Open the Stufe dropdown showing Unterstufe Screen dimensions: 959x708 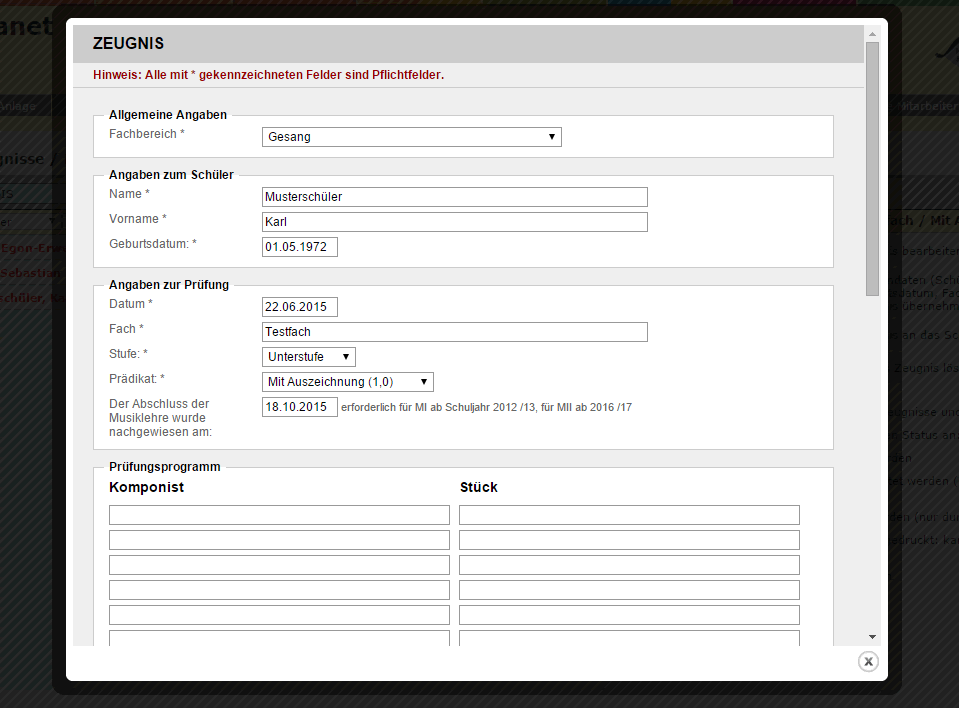309,357
